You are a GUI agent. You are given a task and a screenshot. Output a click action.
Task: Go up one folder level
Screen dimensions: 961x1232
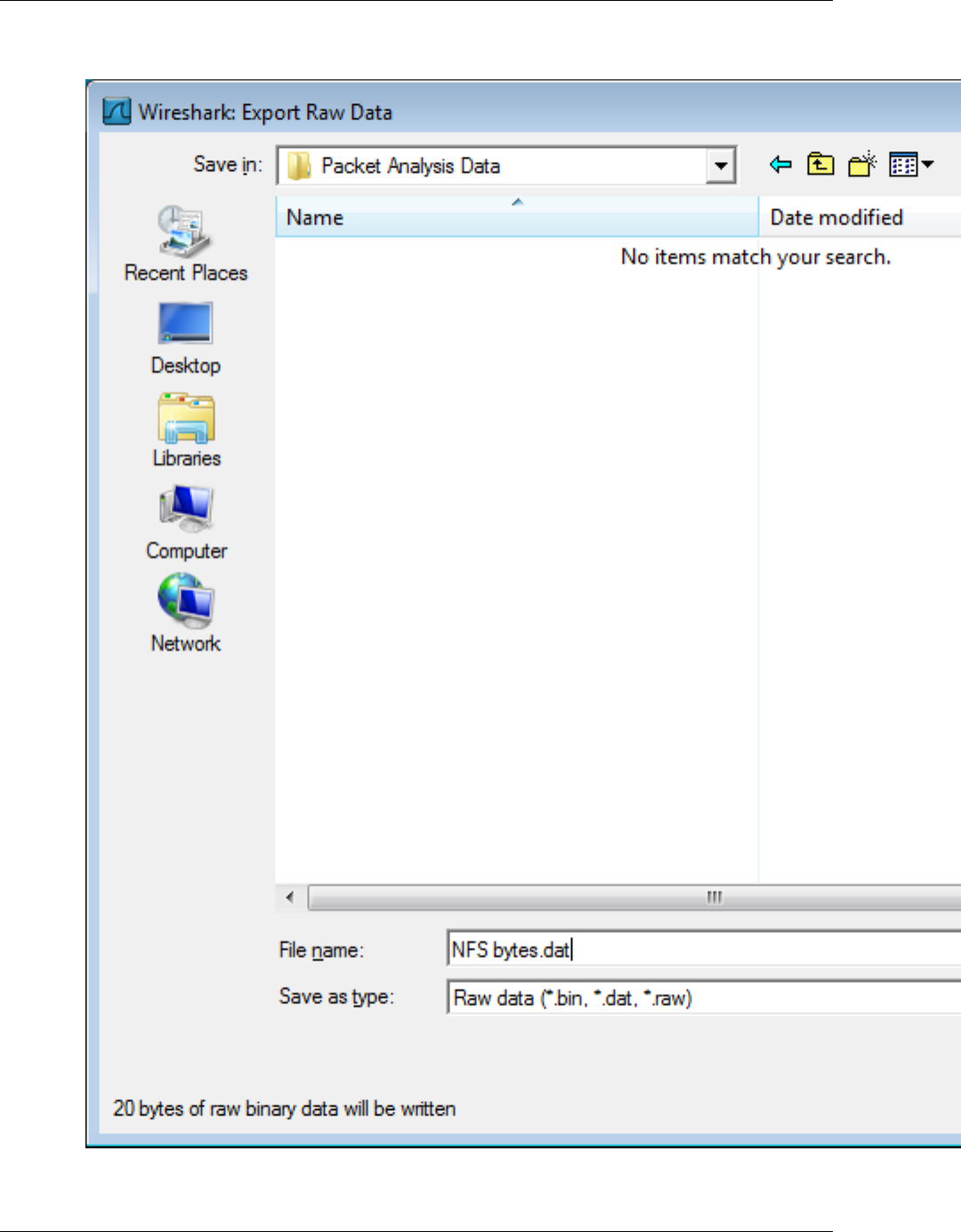[x=820, y=165]
